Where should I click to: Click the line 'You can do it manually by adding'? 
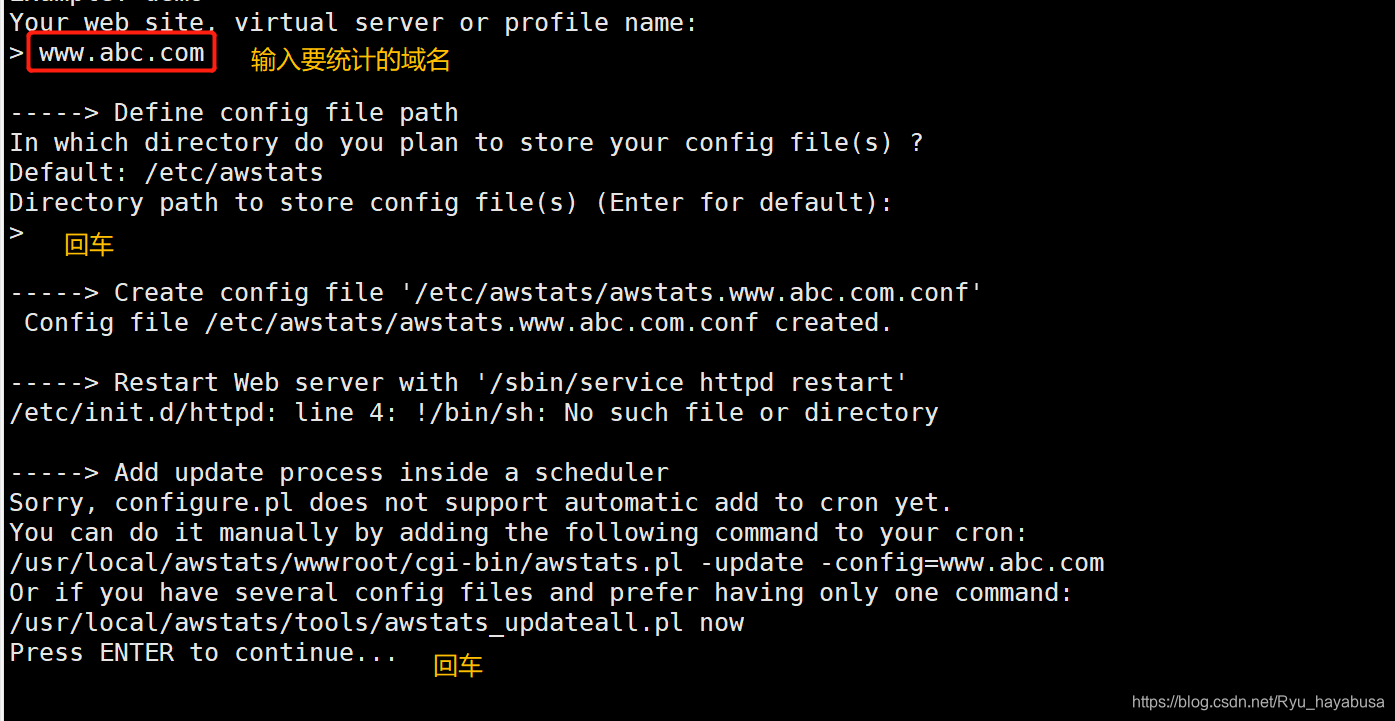click(x=518, y=533)
